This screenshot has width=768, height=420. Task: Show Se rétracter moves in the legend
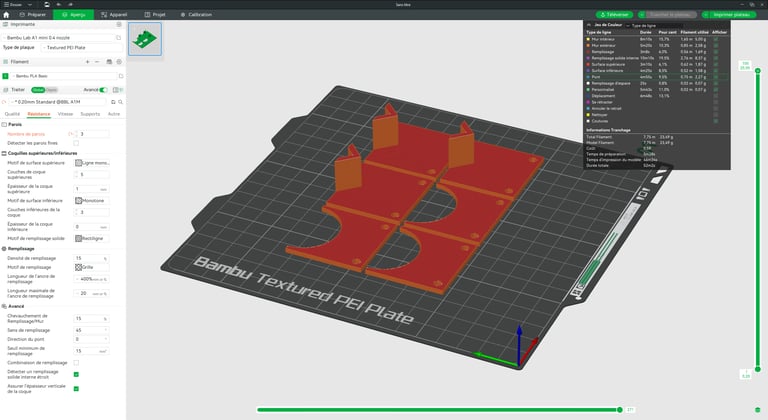pos(716,102)
